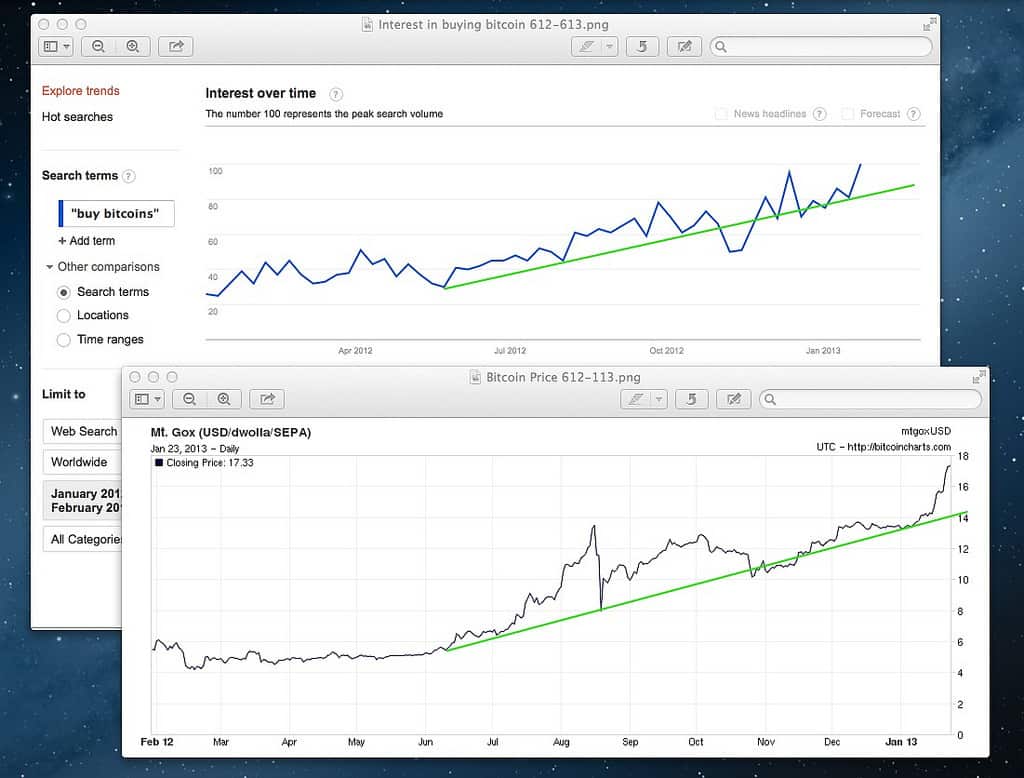1024x778 pixels.
Task: Zoom in on the Interest in buying bitcoin image
Action: (x=132, y=46)
